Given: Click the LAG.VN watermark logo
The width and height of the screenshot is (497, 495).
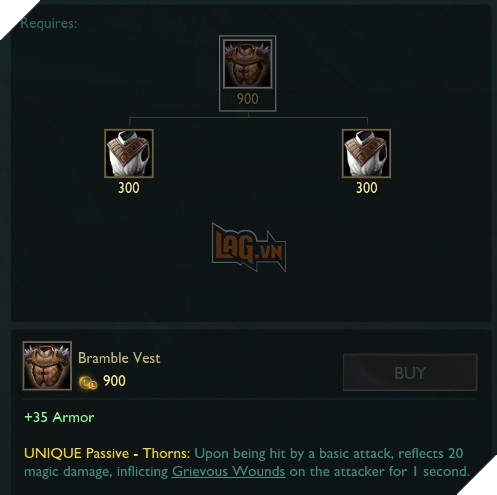Looking at the screenshot, I should click(249, 247).
